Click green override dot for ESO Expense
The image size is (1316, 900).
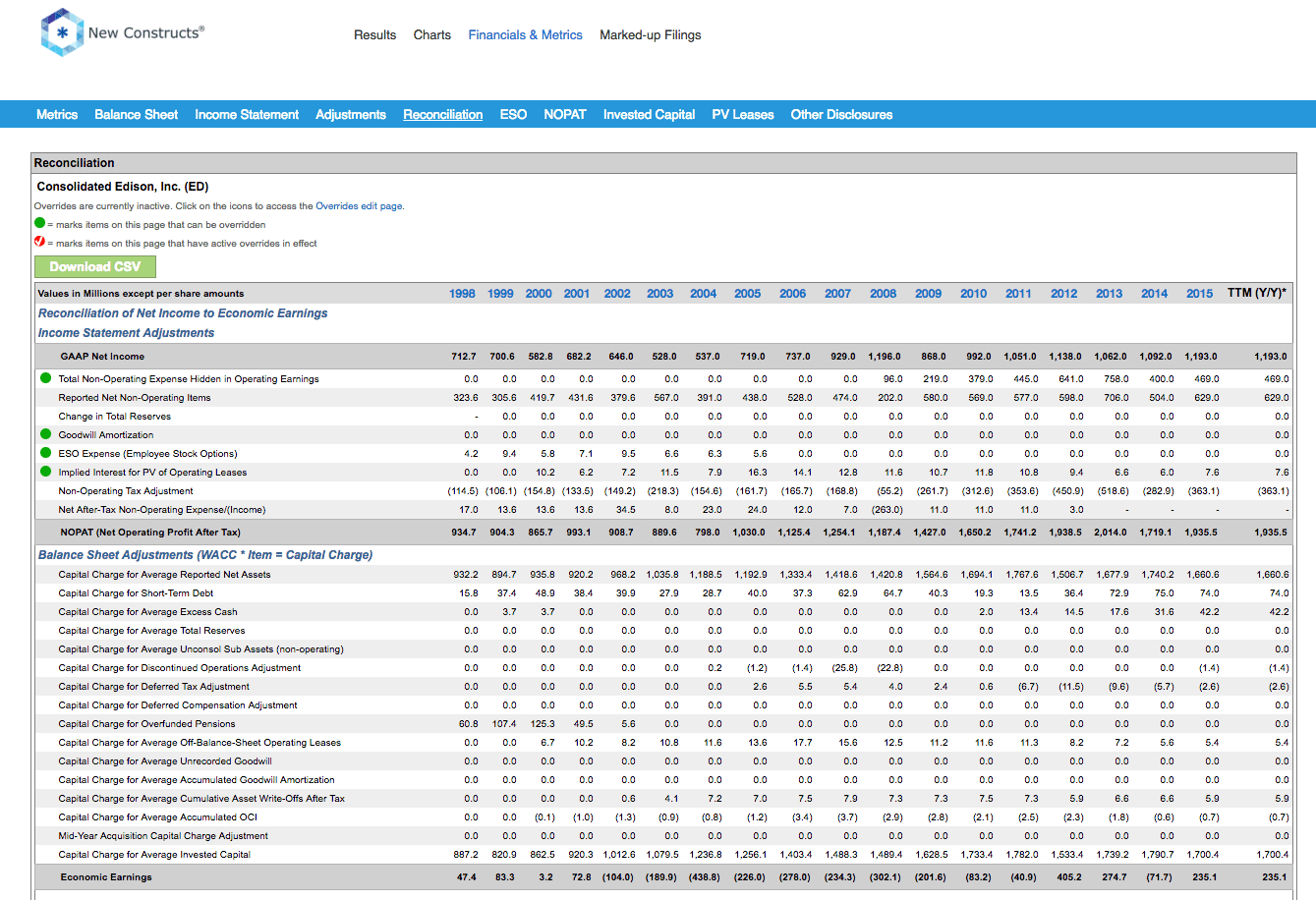pyautogui.click(x=45, y=453)
